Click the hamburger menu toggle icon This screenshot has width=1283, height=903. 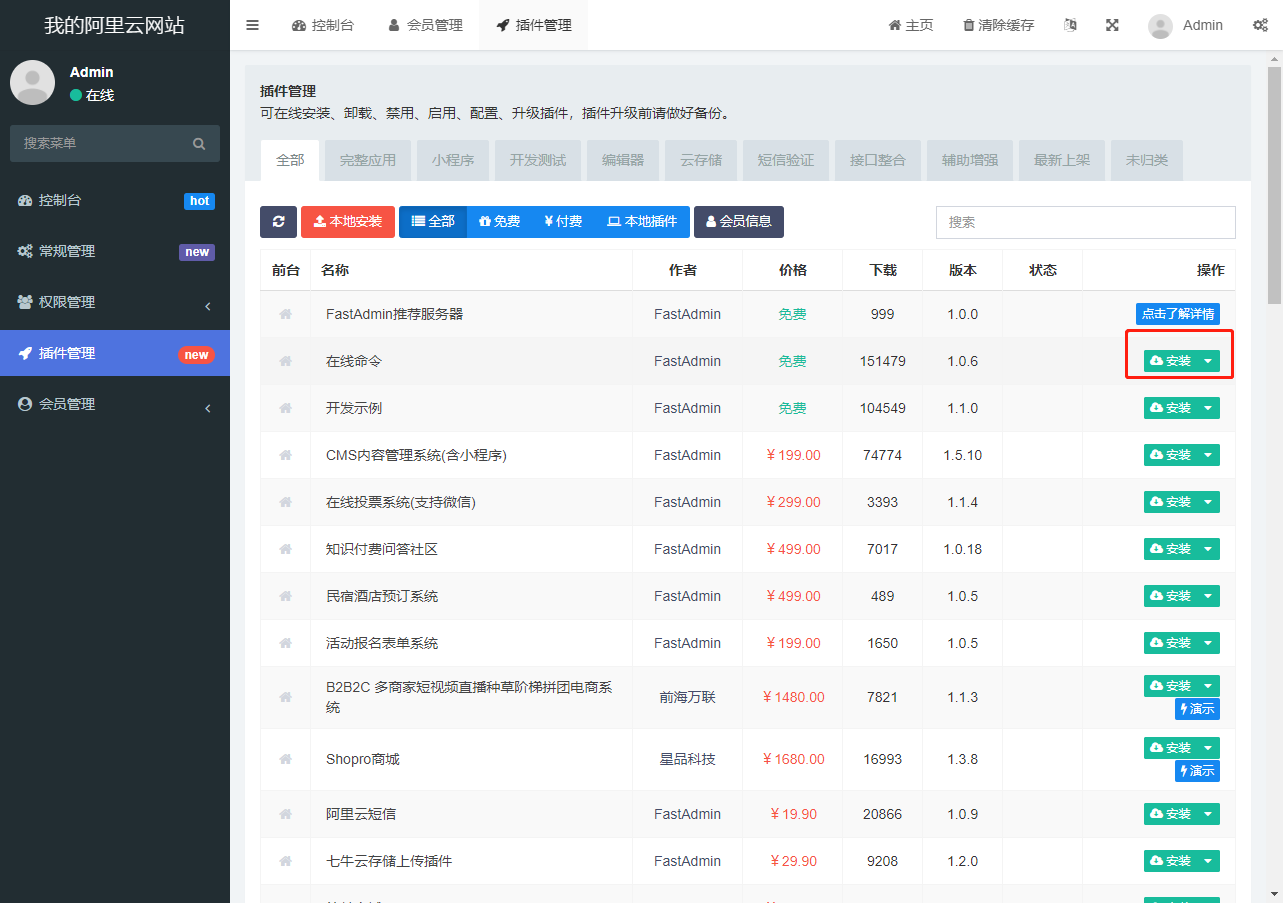(x=252, y=25)
